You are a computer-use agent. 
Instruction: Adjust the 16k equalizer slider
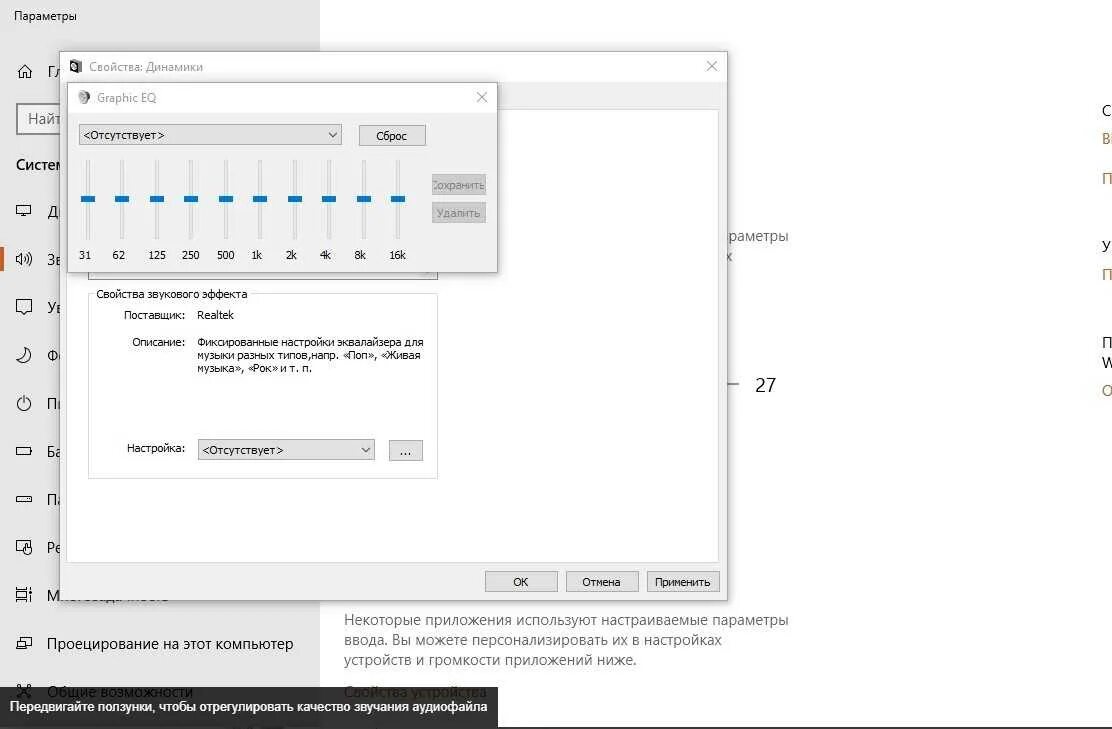click(398, 199)
